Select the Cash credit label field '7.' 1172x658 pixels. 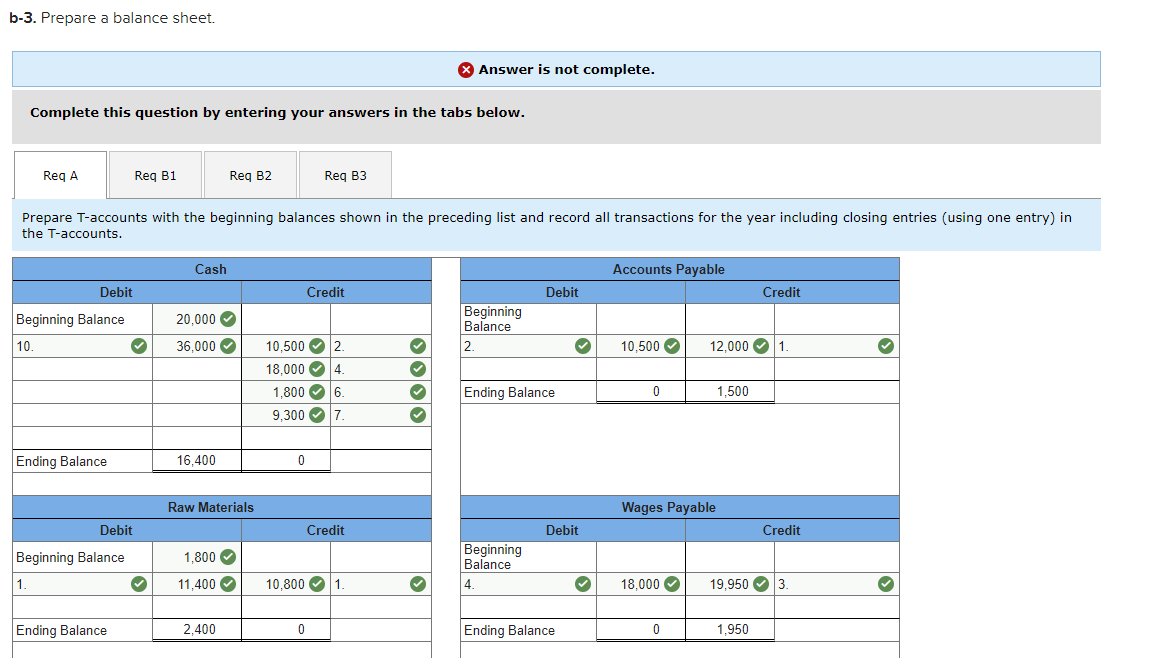(380, 415)
